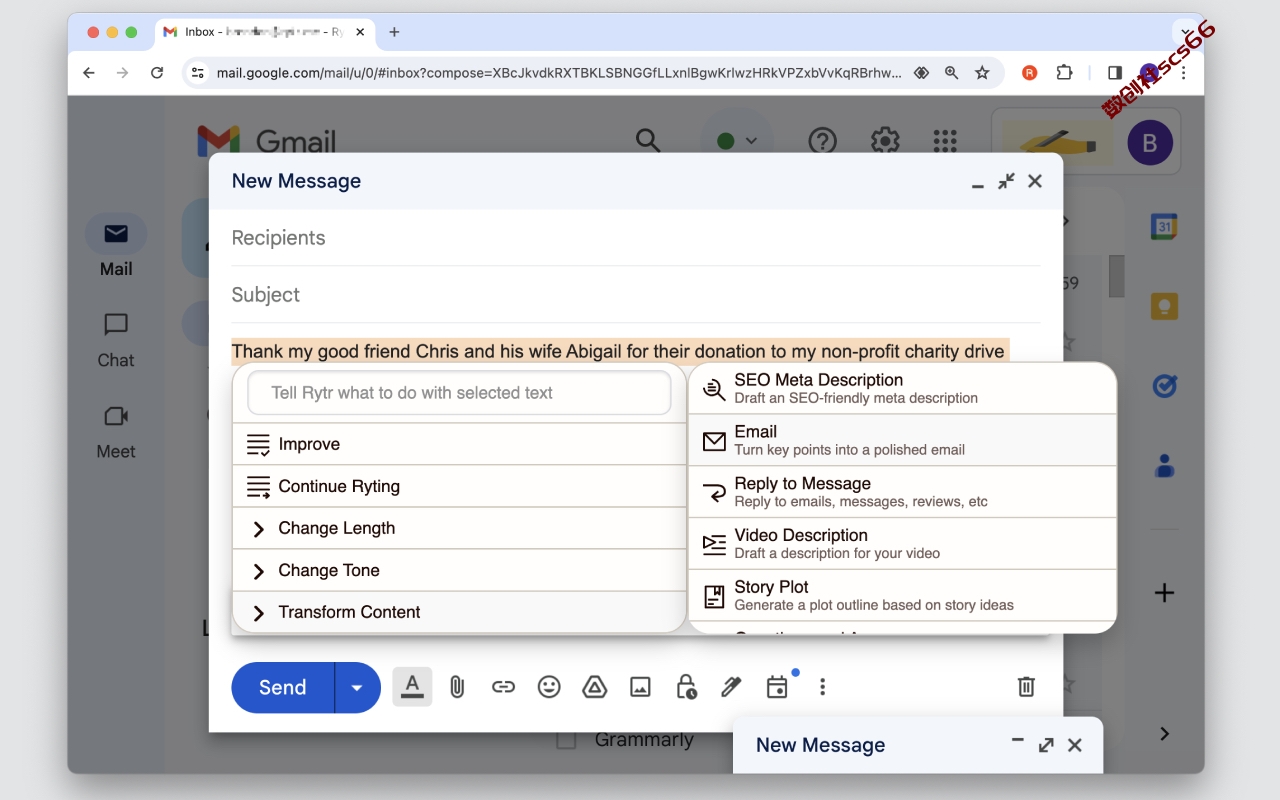
Task: Open the active status dropdown
Action: point(738,141)
